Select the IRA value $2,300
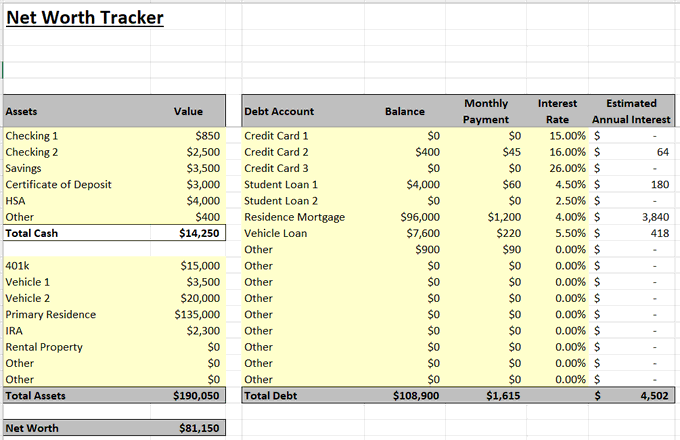Screen dimensions: 680x440 click(x=203, y=331)
